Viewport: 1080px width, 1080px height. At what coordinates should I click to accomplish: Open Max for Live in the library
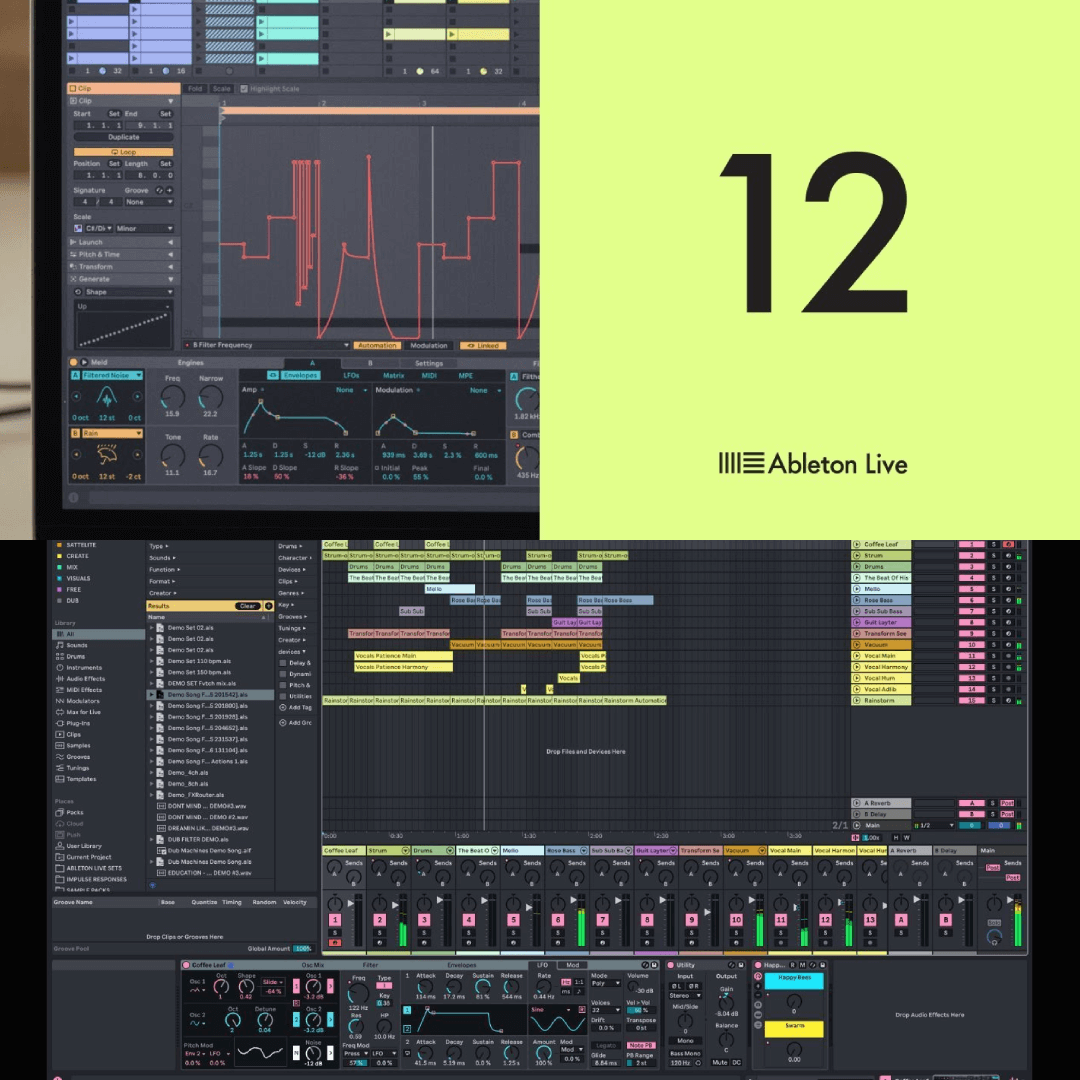[81, 712]
